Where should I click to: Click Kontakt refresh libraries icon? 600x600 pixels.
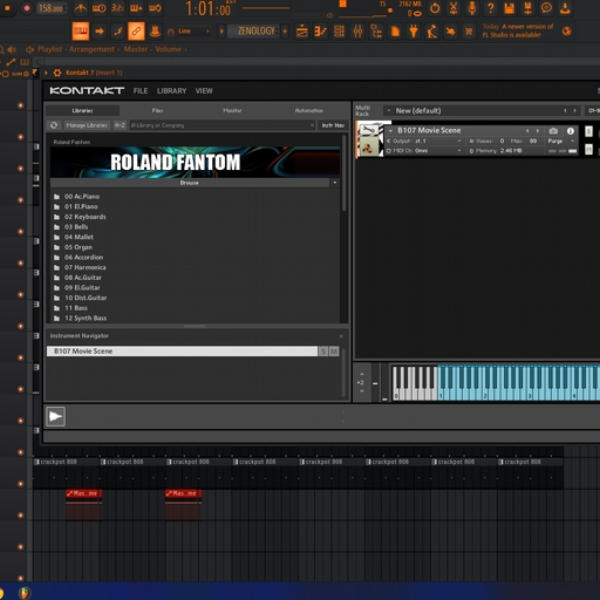tap(54, 125)
